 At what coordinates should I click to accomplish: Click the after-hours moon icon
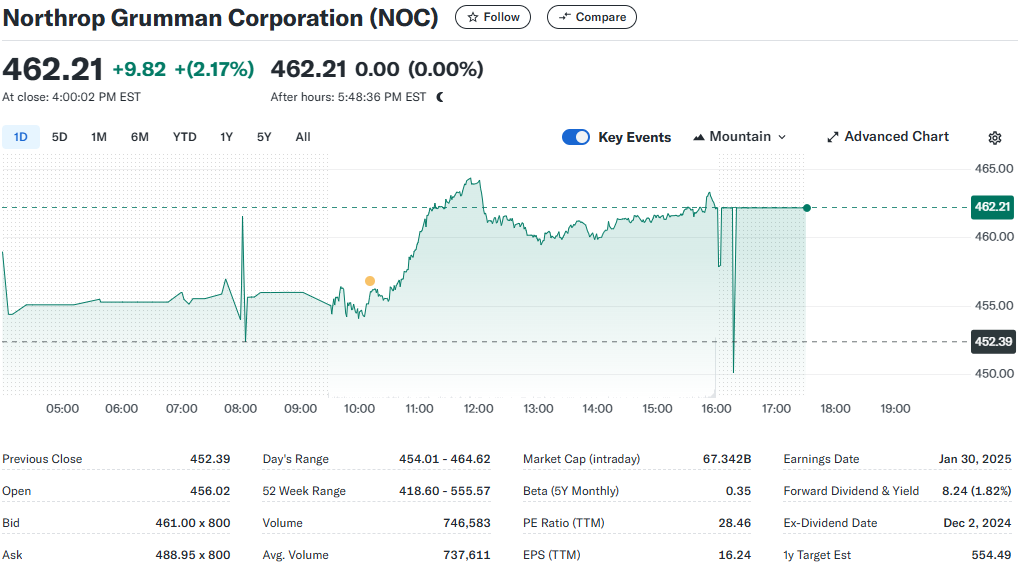440,97
